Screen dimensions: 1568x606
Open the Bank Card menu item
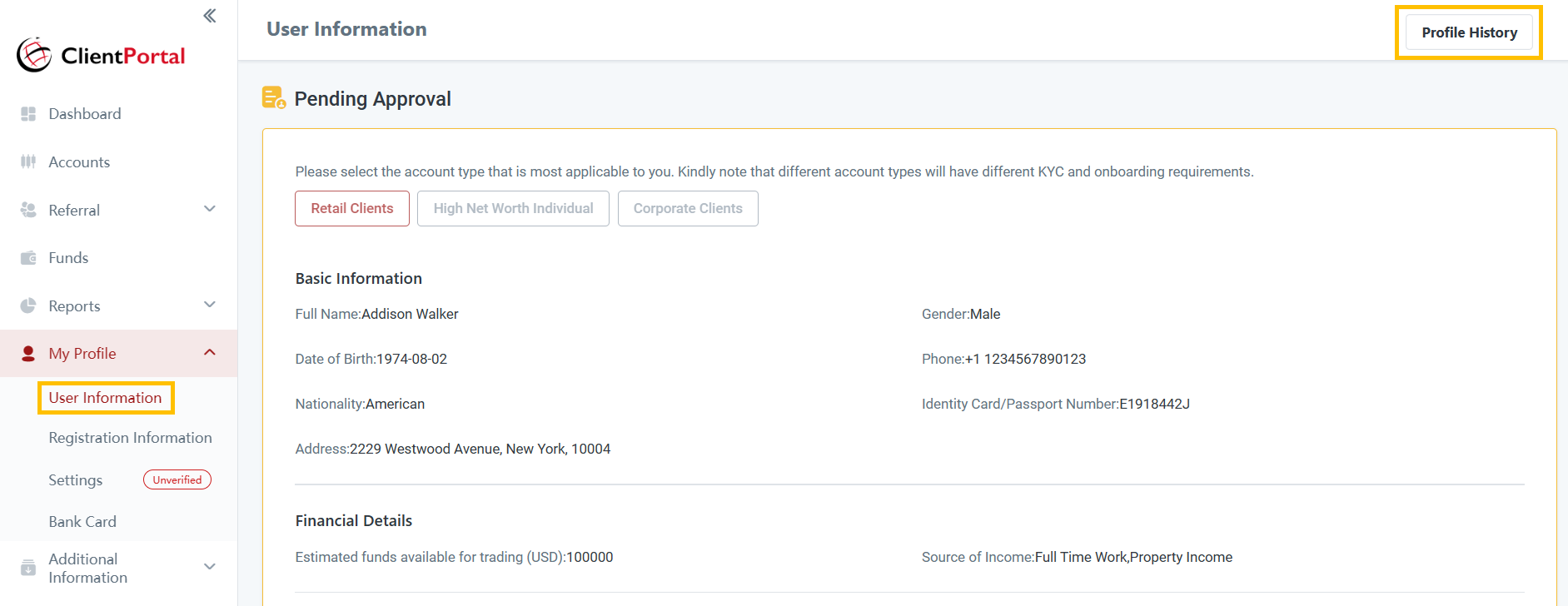82,522
